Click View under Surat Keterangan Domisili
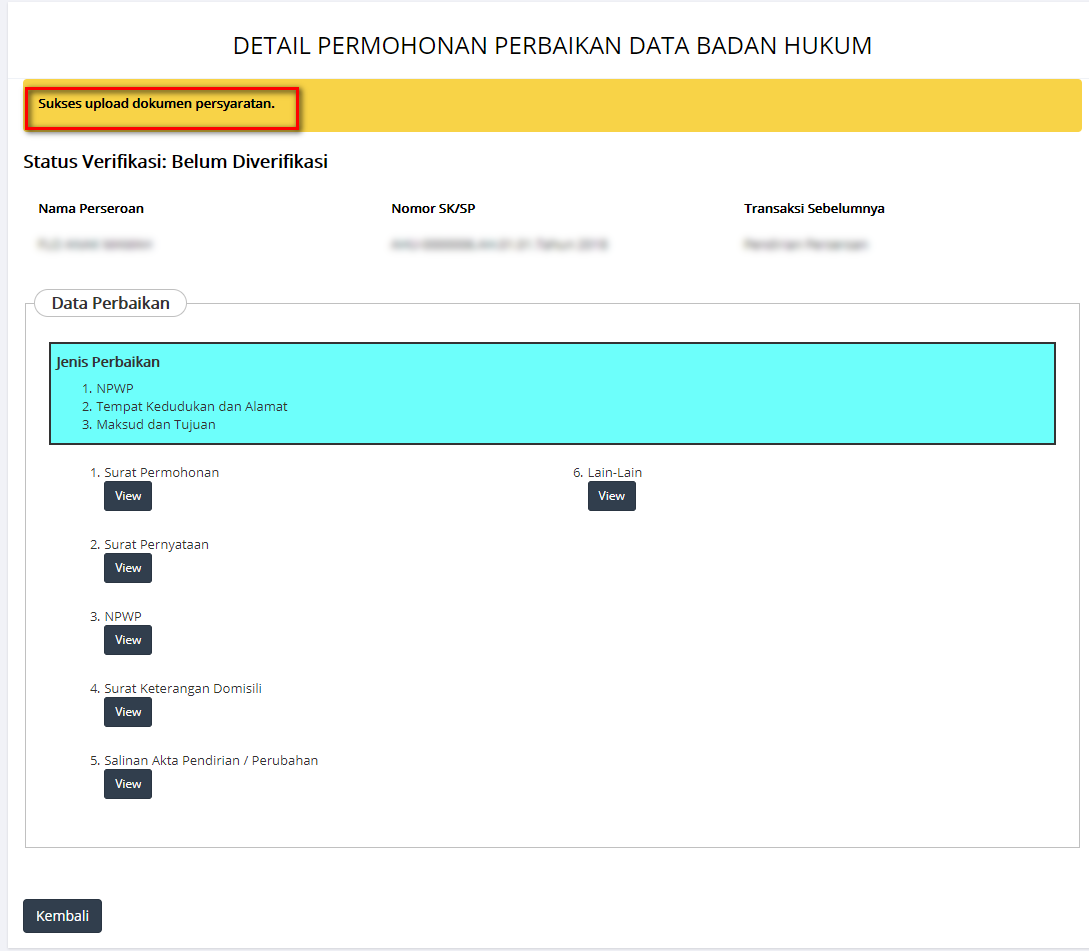 click(x=128, y=712)
